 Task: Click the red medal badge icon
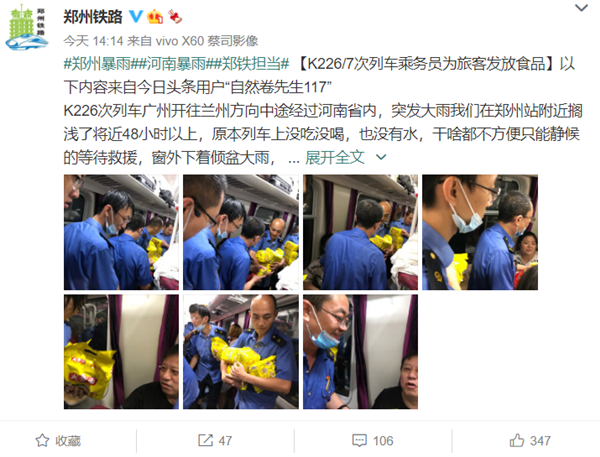point(175,16)
